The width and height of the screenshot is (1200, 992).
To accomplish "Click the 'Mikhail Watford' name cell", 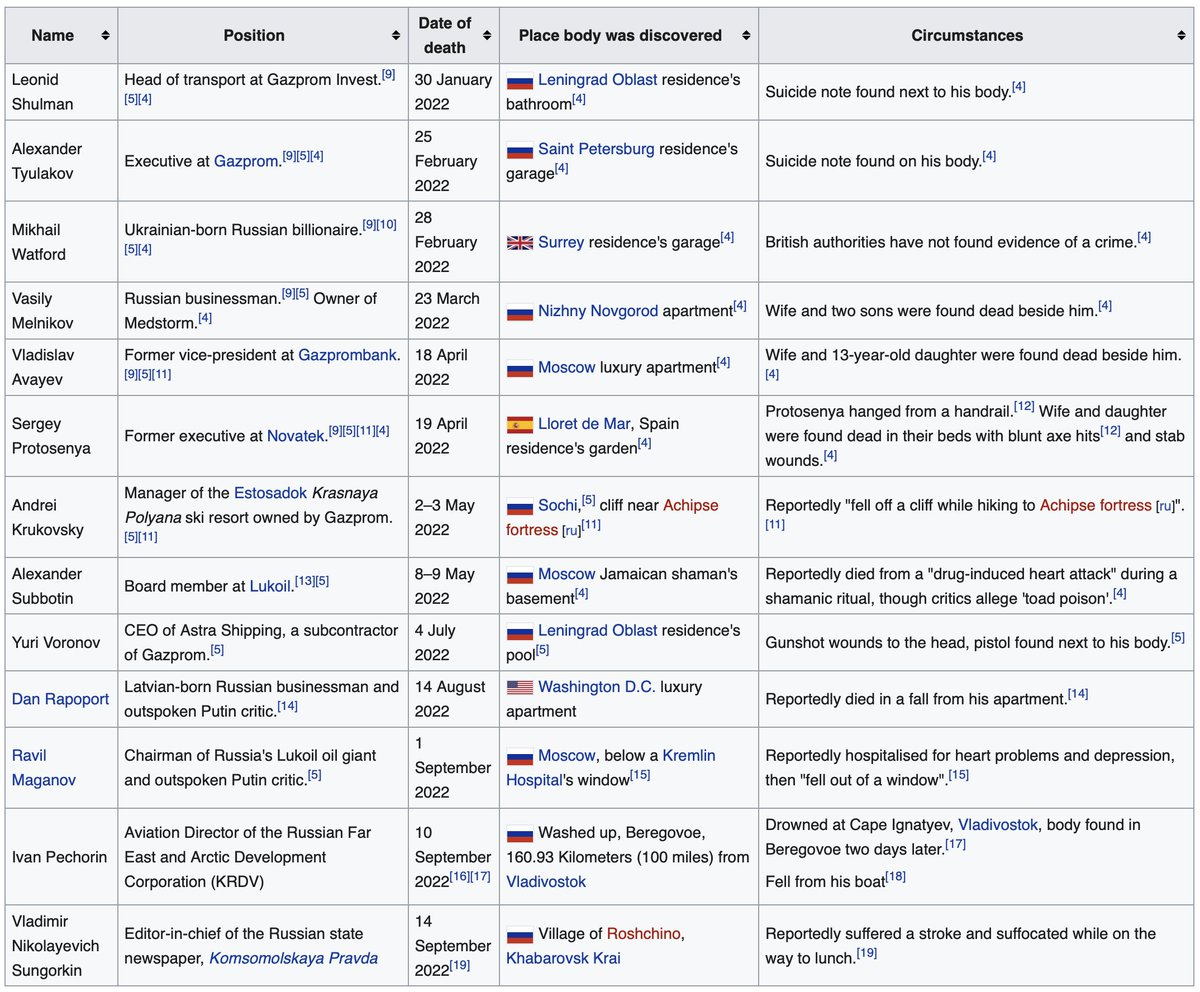I will click(61, 242).
